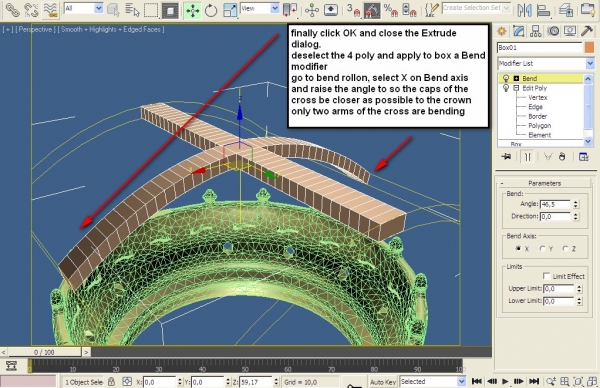Choose the Select Object arrow tool
600x388 pixels.
pos(113,10)
